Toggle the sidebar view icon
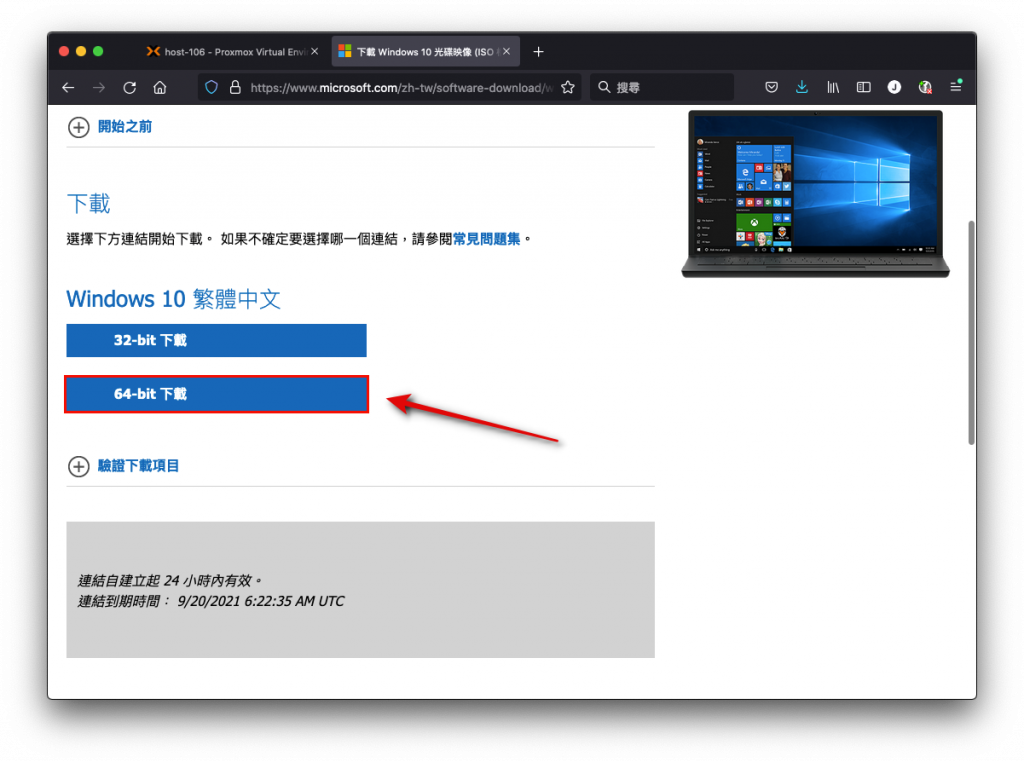The width and height of the screenshot is (1024, 762). (863, 87)
